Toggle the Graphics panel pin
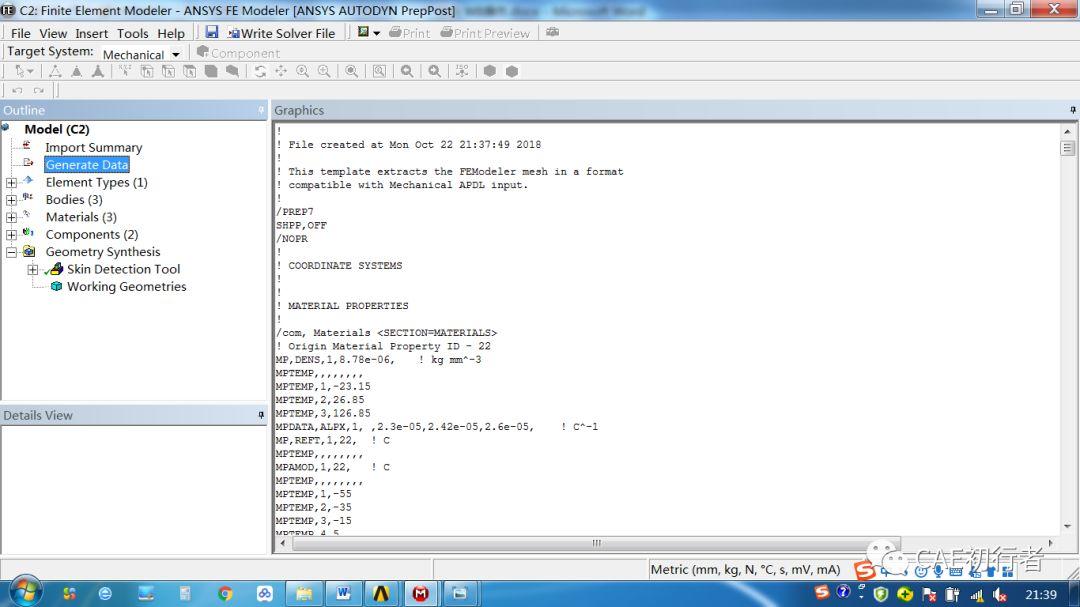1080x607 pixels. (x=1072, y=110)
